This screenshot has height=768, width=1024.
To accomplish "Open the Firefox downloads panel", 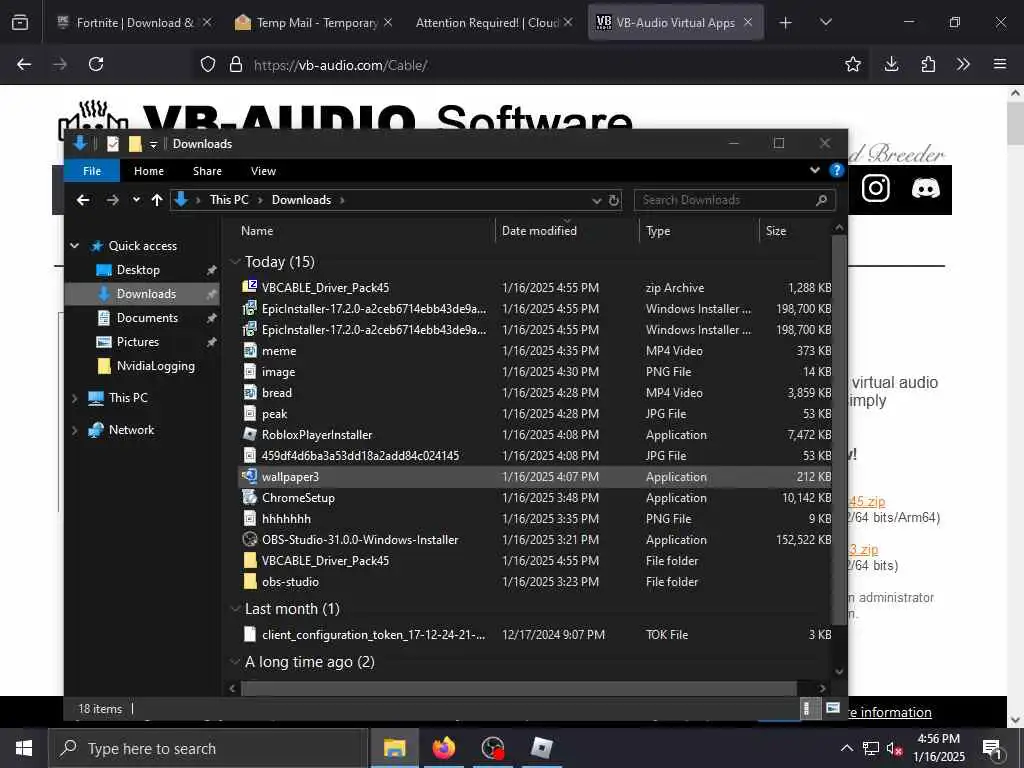I will click(891, 64).
